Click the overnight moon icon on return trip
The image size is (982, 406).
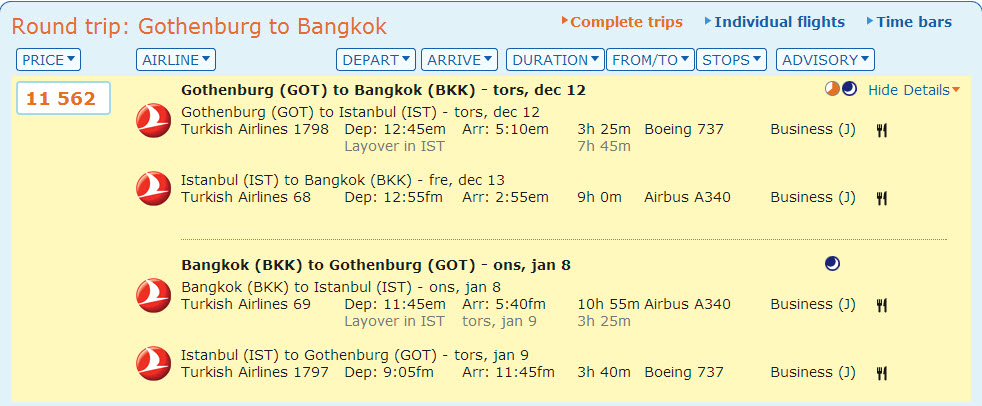pyautogui.click(x=832, y=264)
